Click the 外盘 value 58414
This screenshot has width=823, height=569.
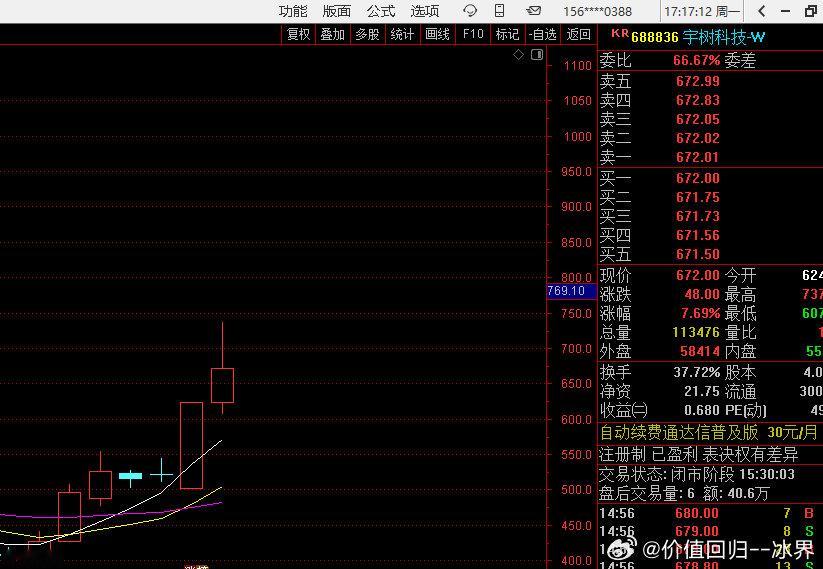700,351
